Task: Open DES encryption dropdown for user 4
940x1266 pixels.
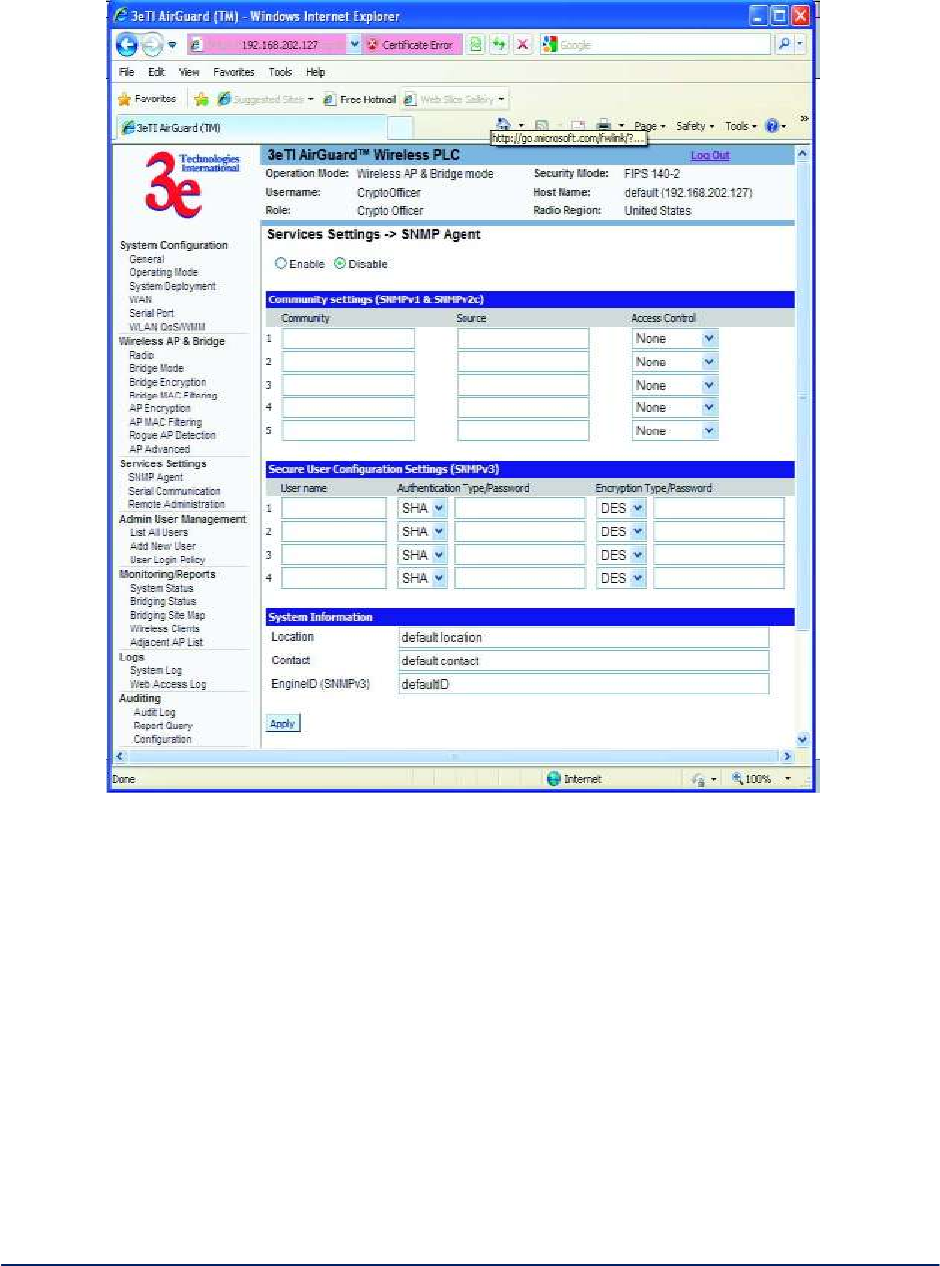Action: (621, 578)
